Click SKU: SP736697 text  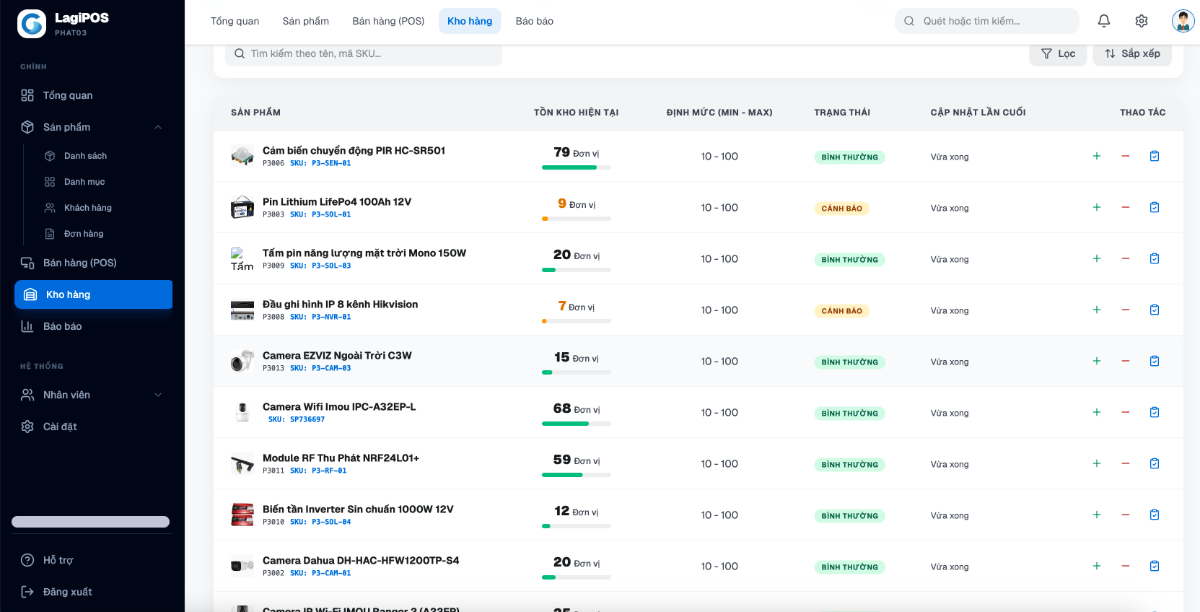click(296, 420)
